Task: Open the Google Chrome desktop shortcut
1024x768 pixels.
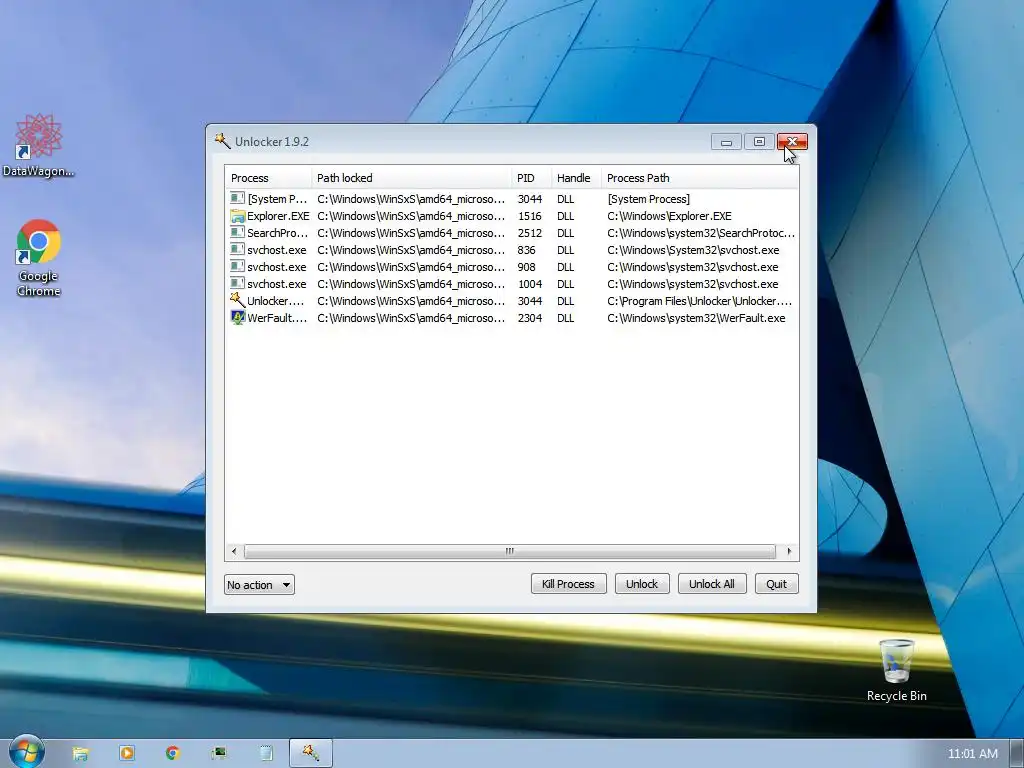Action: 39,258
